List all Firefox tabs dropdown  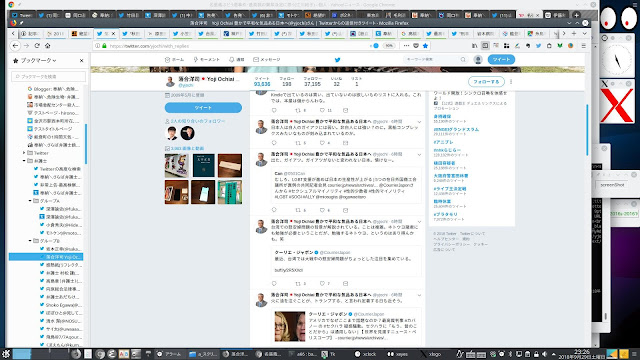(584, 33)
